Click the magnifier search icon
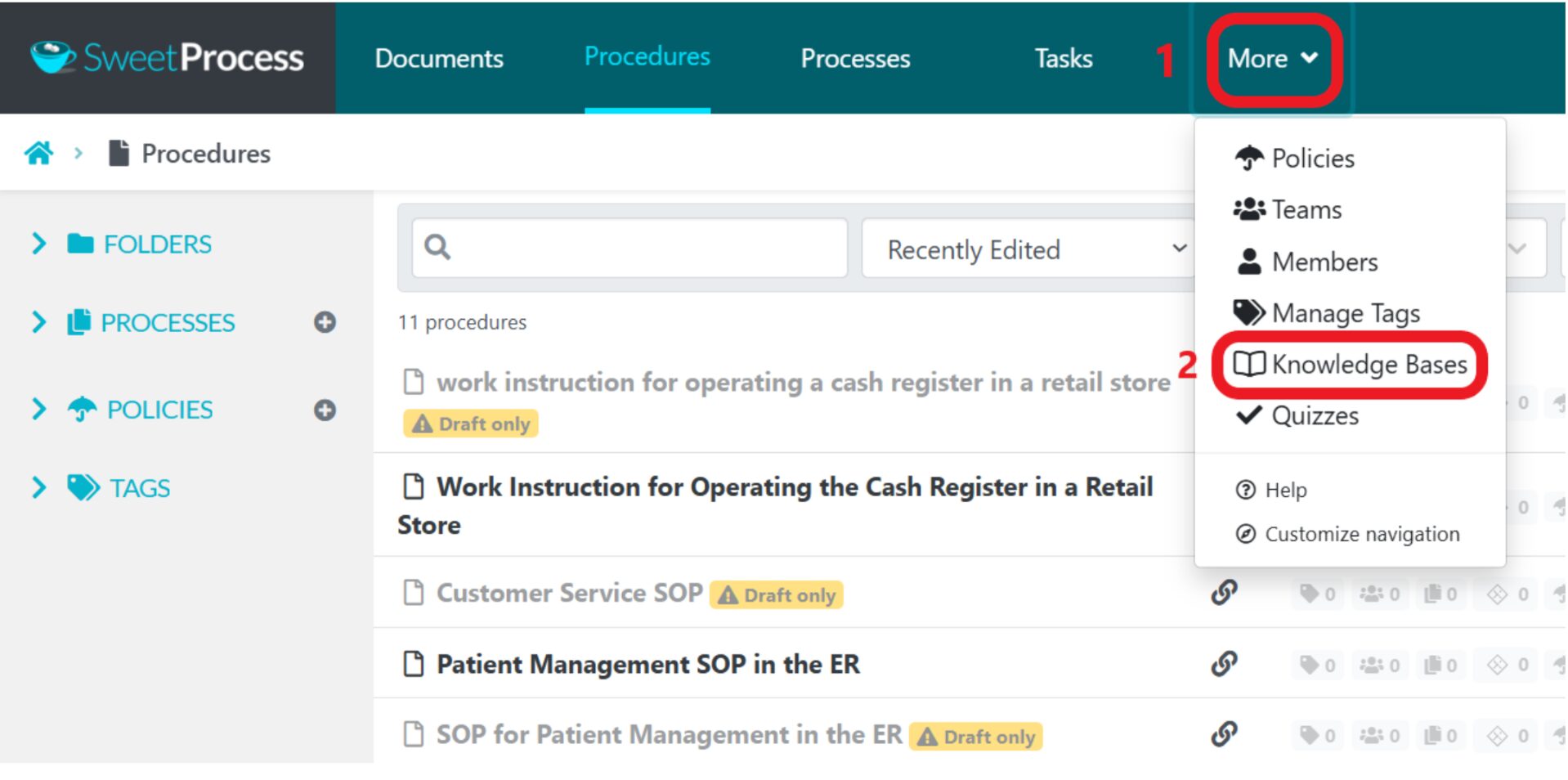The width and height of the screenshot is (1568, 780). tap(437, 247)
